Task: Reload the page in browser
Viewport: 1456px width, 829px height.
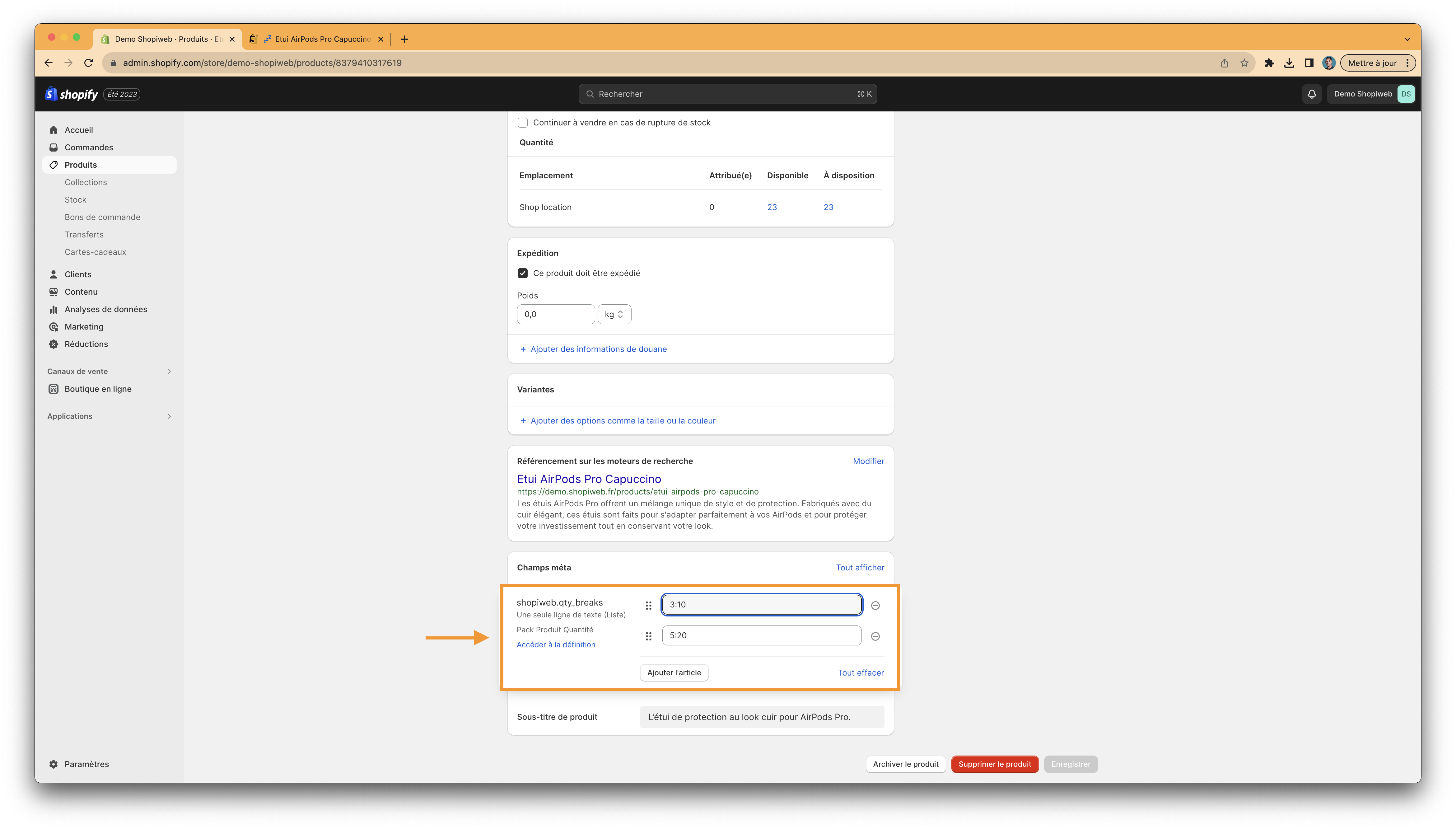Action: tap(88, 63)
